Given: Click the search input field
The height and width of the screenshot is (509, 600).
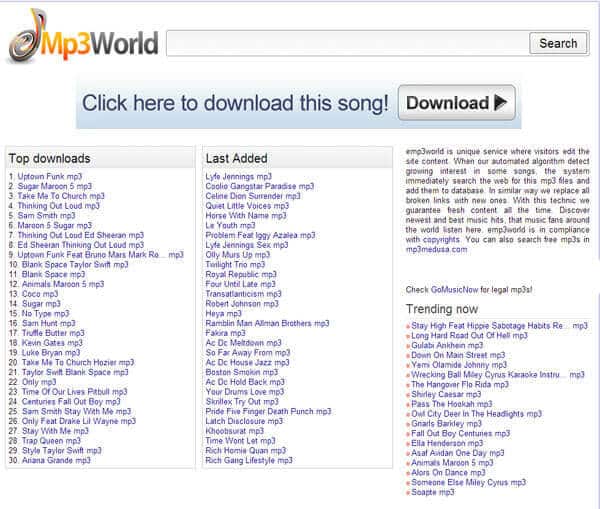Looking at the screenshot, I should 348,43.
